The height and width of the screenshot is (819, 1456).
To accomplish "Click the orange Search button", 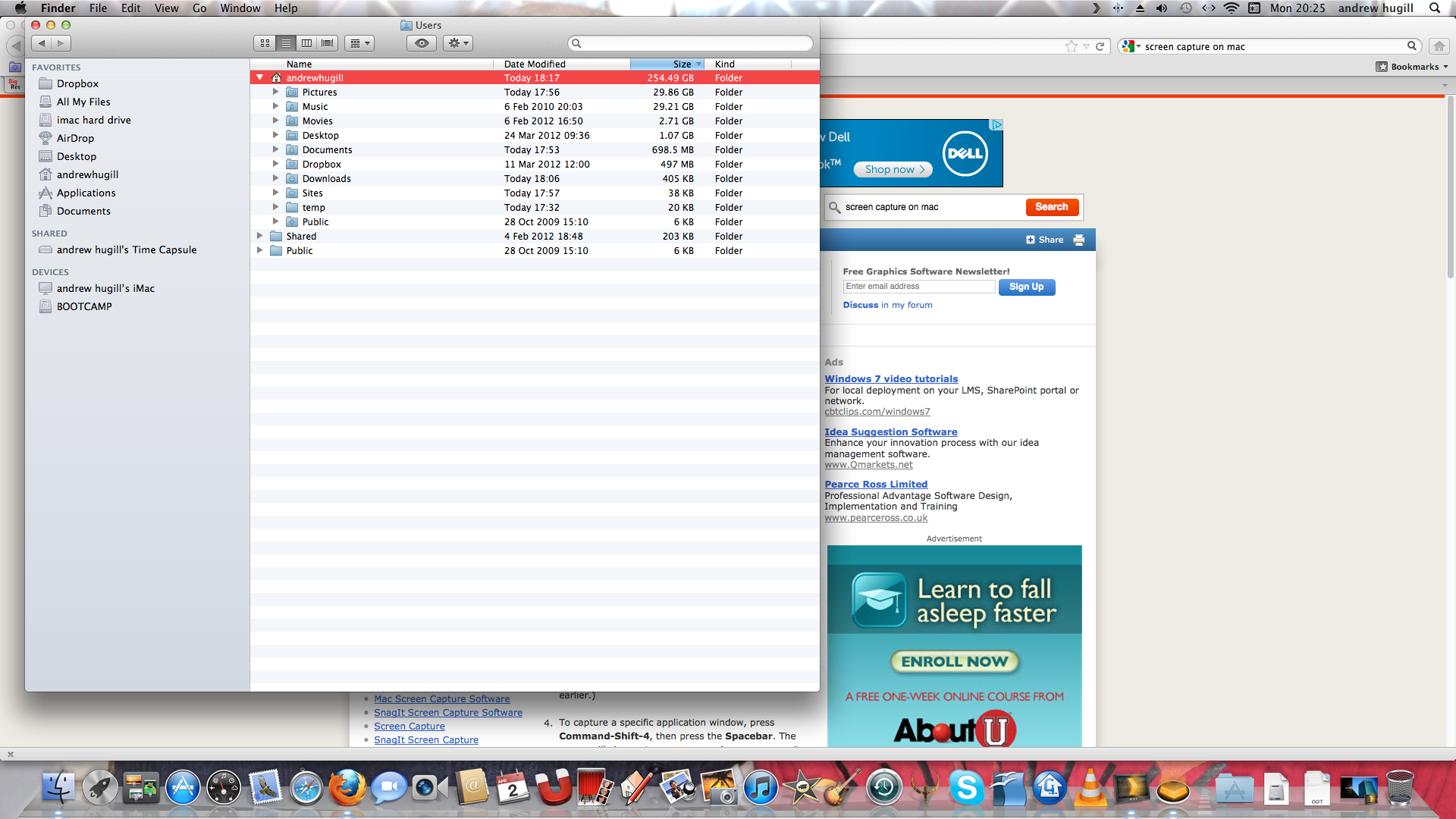I will click(x=1051, y=207).
